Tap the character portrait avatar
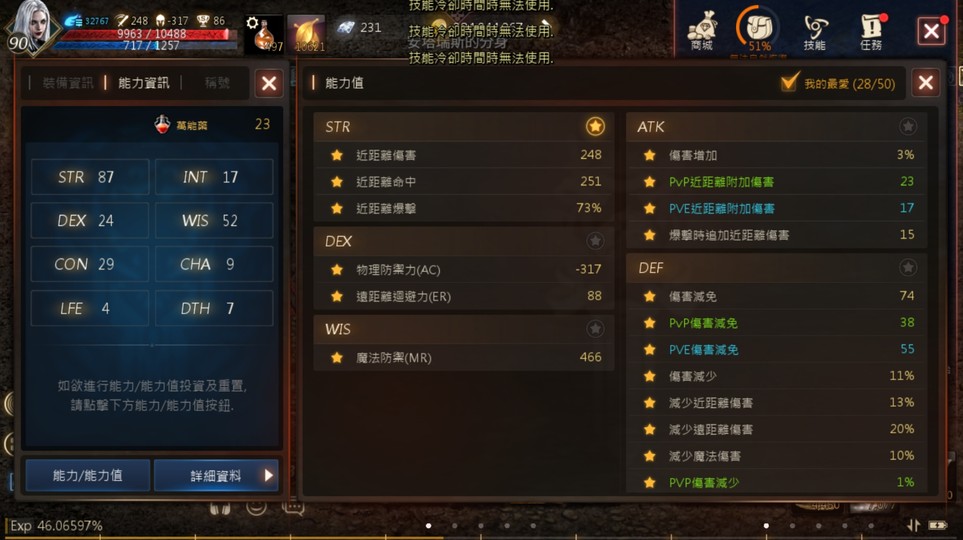Screen dimensions: 963x540 click(x=29, y=28)
